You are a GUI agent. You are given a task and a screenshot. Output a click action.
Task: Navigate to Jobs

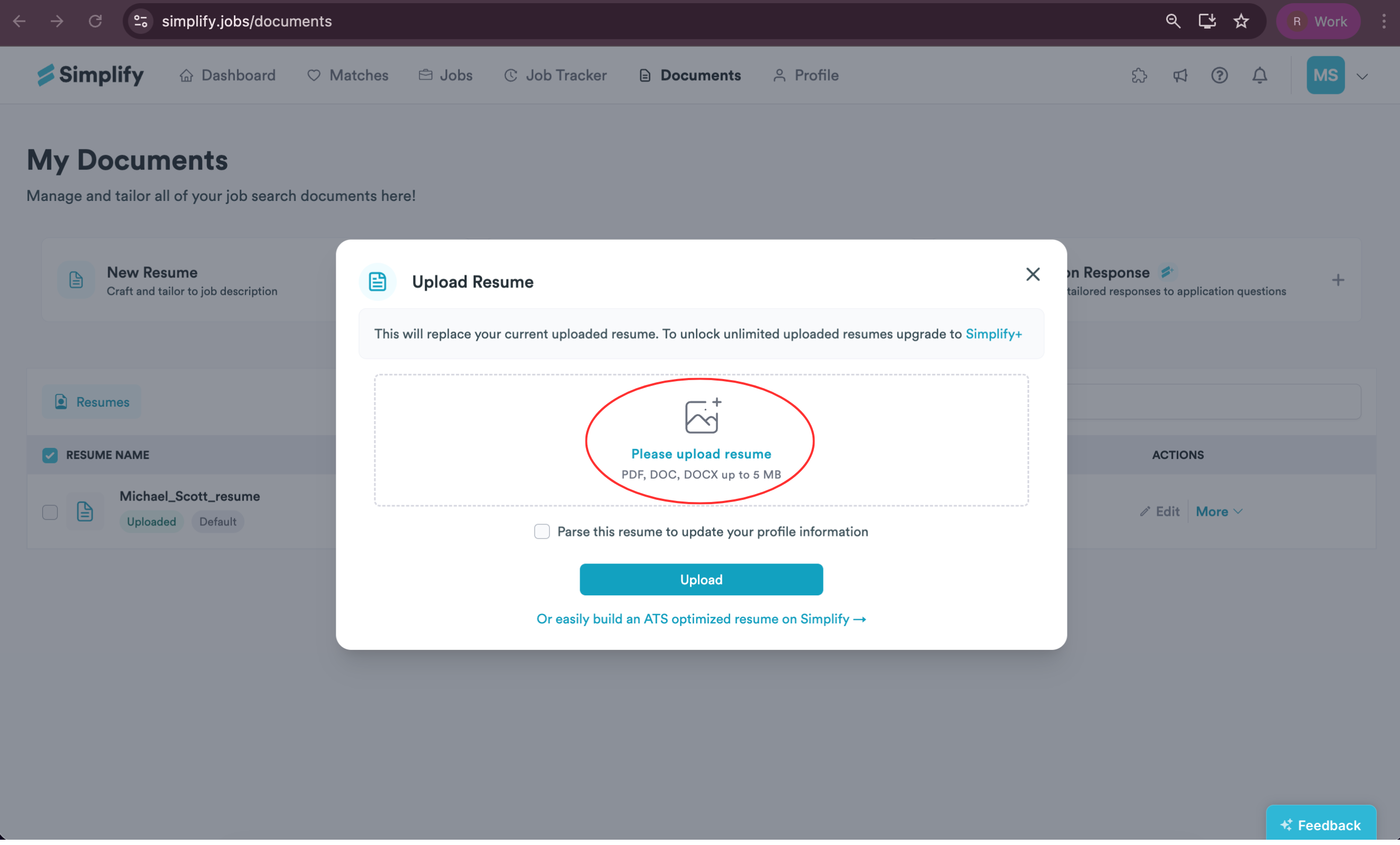pyautogui.click(x=445, y=75)
